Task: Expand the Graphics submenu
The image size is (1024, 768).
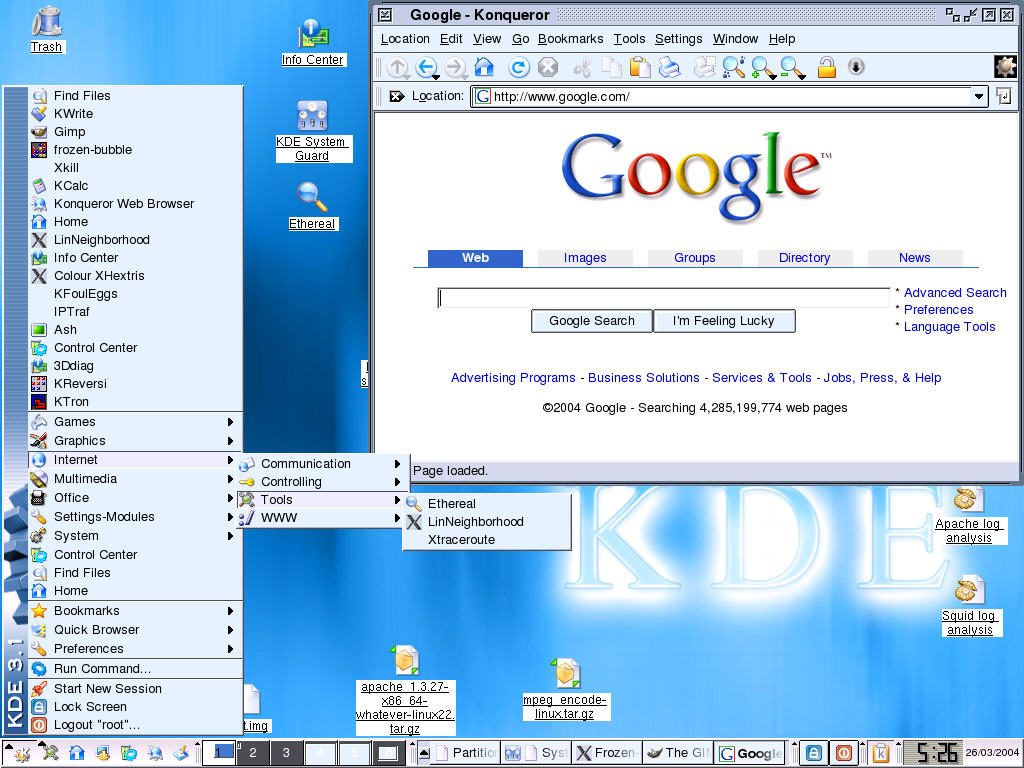Action: coord(135,441)
